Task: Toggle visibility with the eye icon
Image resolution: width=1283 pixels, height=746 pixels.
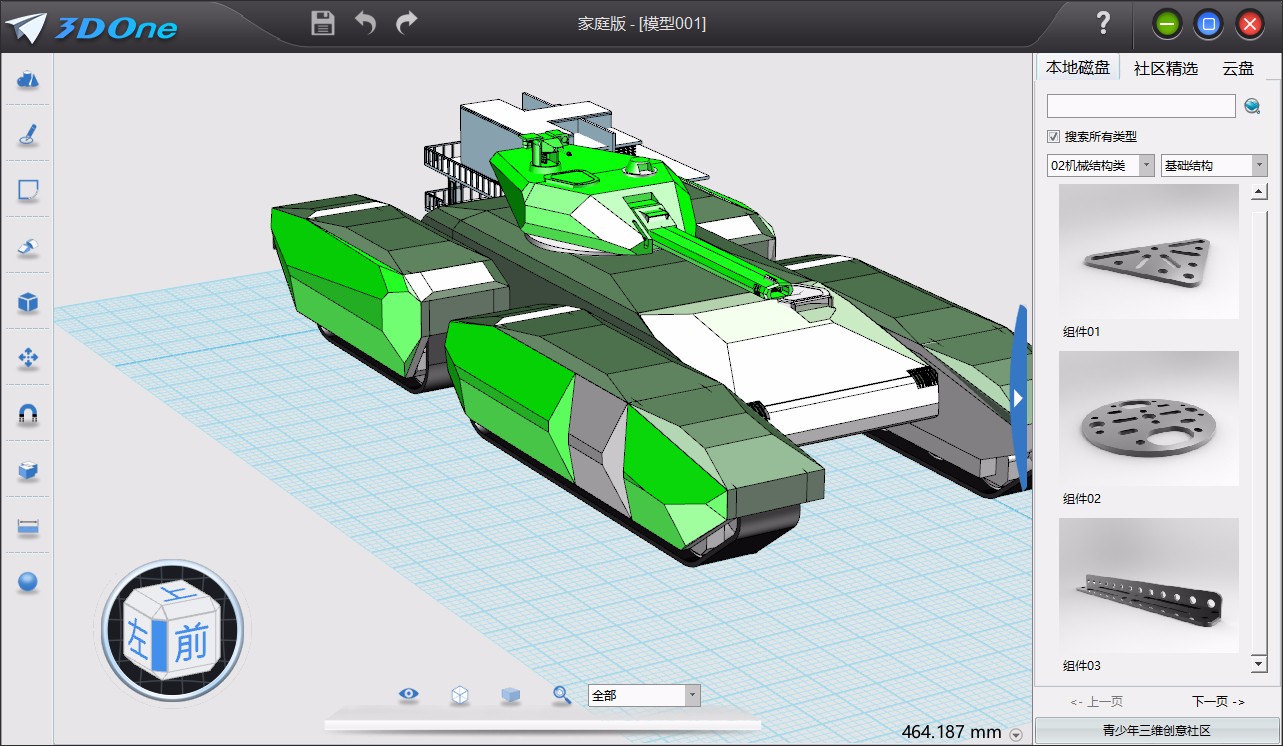Action: tap(408, 694)
